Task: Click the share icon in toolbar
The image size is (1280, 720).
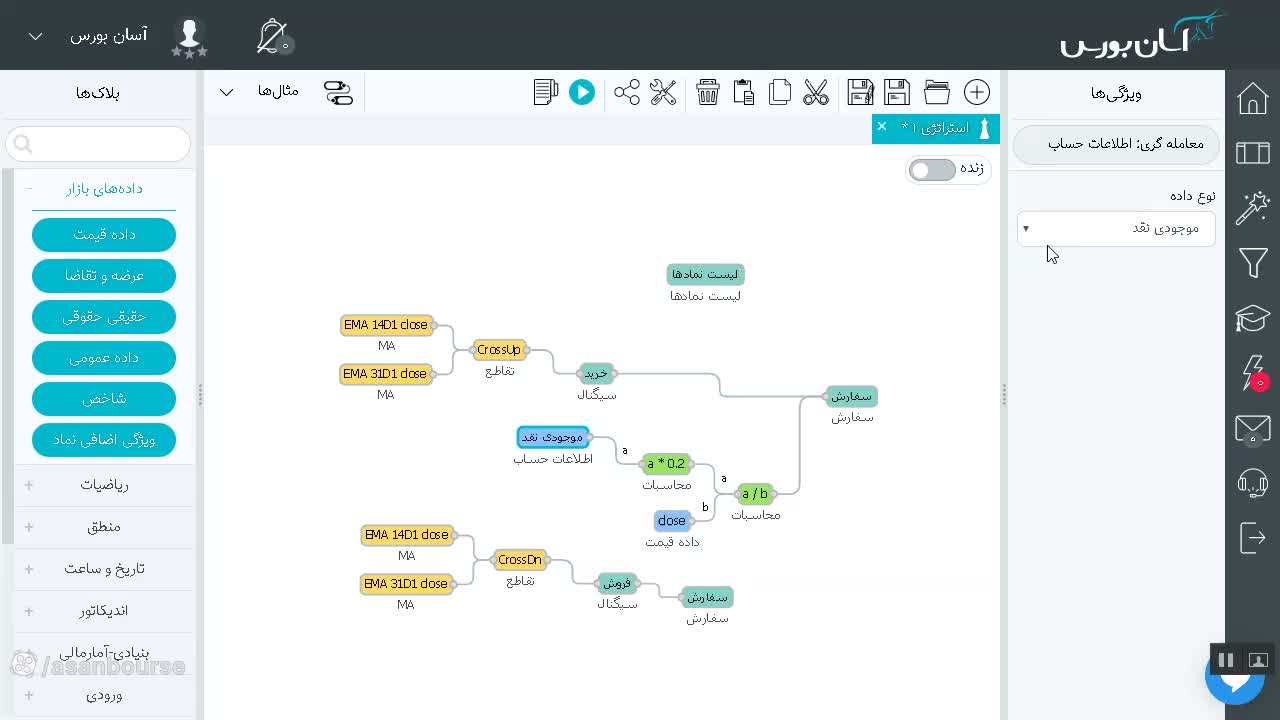Action: point(627,93)
